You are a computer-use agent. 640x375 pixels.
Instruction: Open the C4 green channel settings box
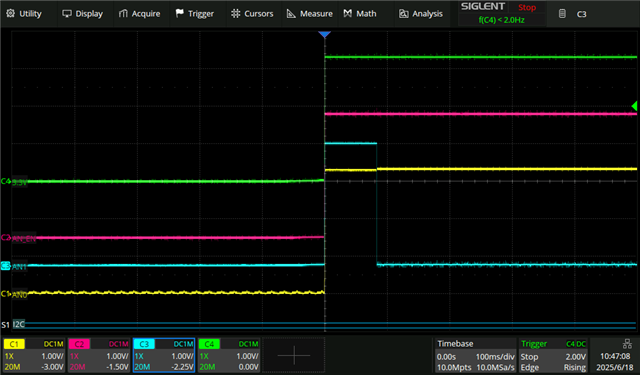coord(229,355)
